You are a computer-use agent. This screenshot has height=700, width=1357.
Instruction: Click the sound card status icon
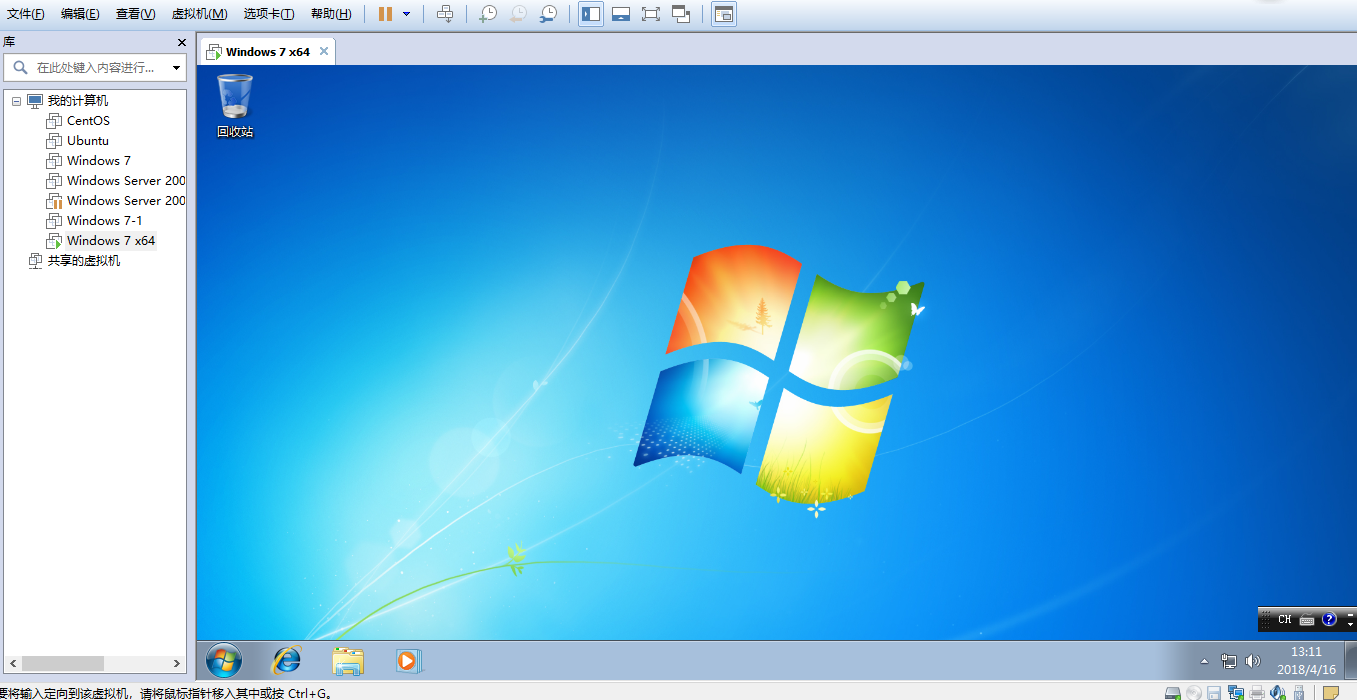(x=1277, y=692)
